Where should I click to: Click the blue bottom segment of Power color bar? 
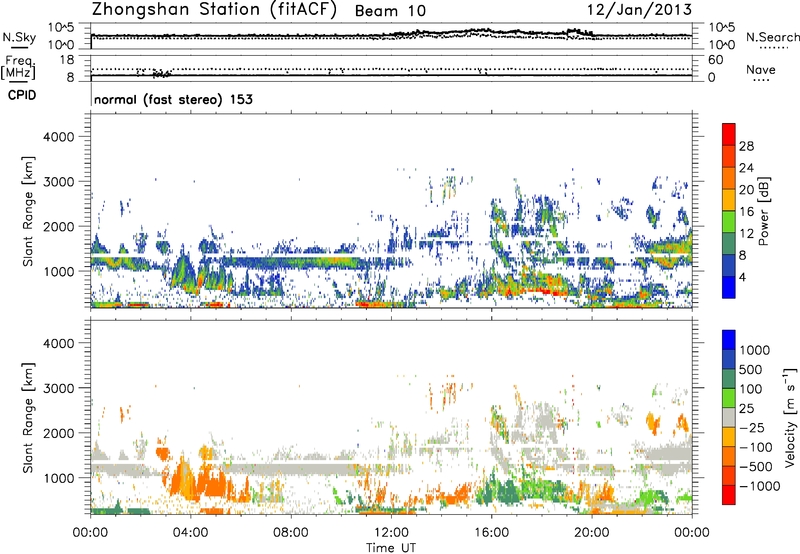tap(729, 287)
